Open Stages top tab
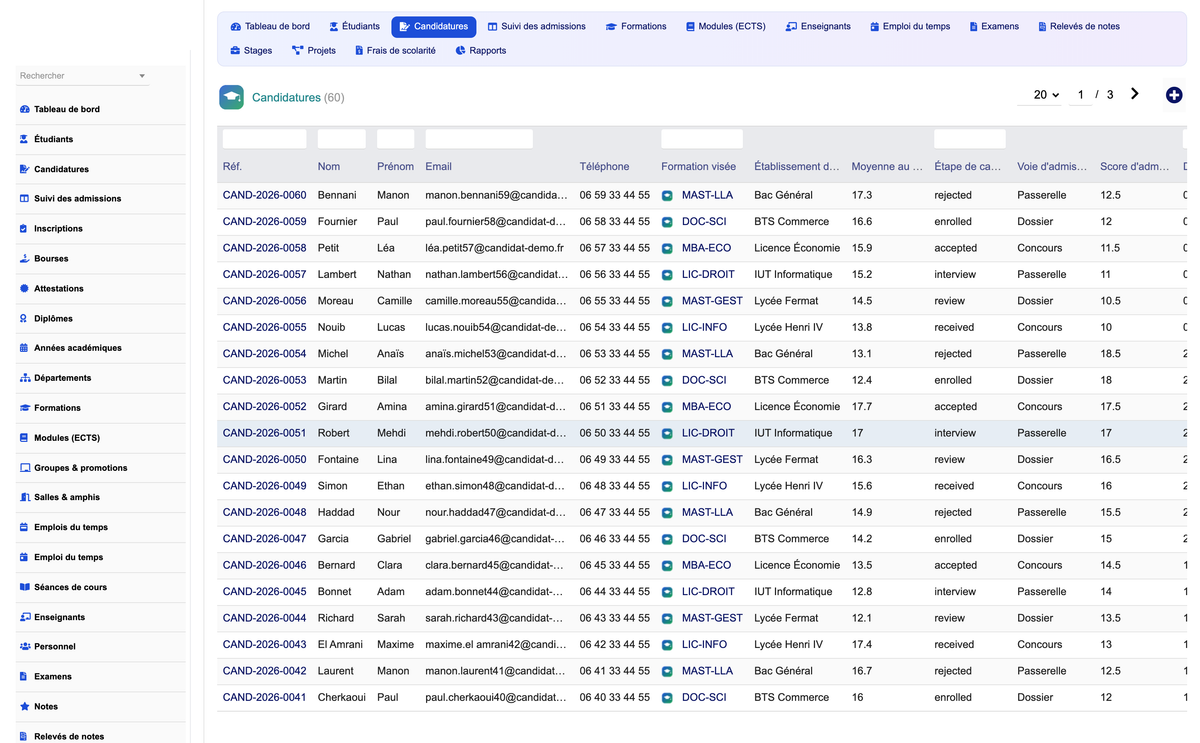The image size is (1200, 743). tap(251, 50)
